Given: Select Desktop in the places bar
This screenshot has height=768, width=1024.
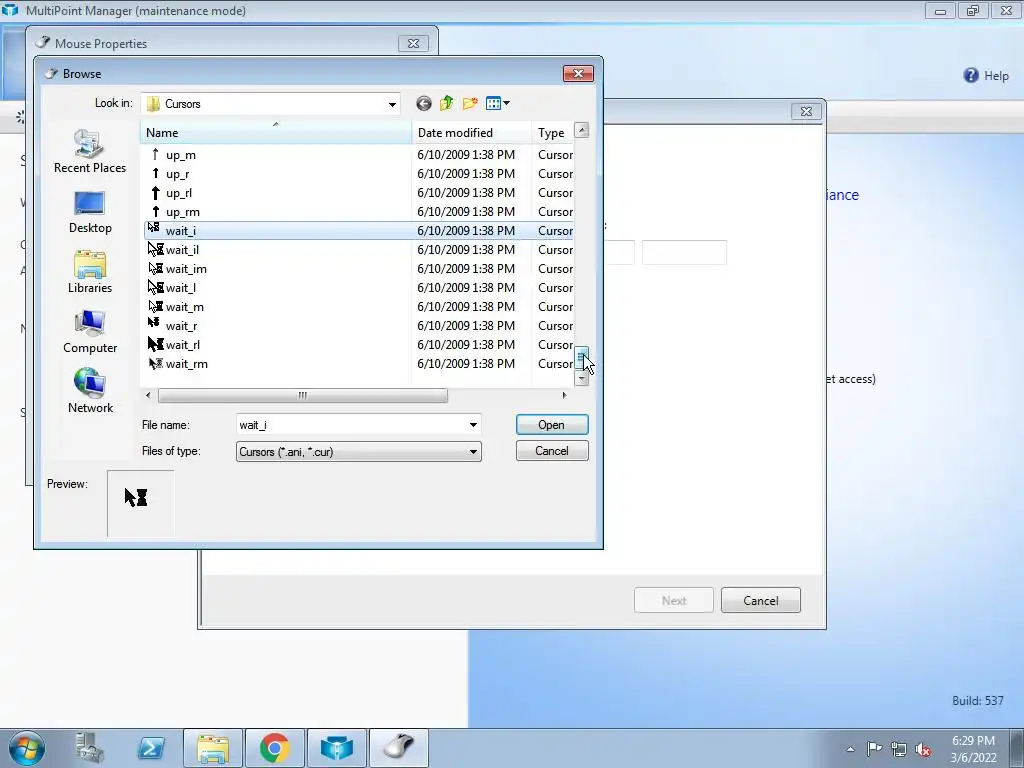Looking at the screenshot, I should (x=90, y=212).
